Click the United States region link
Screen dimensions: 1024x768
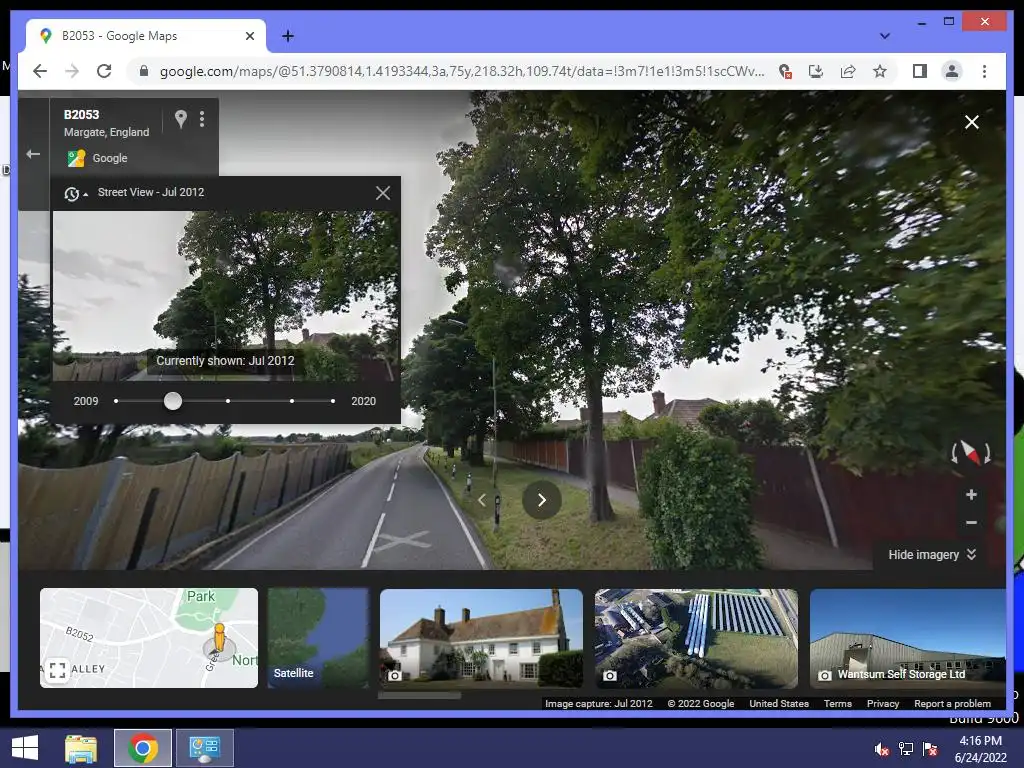(779, 703)
